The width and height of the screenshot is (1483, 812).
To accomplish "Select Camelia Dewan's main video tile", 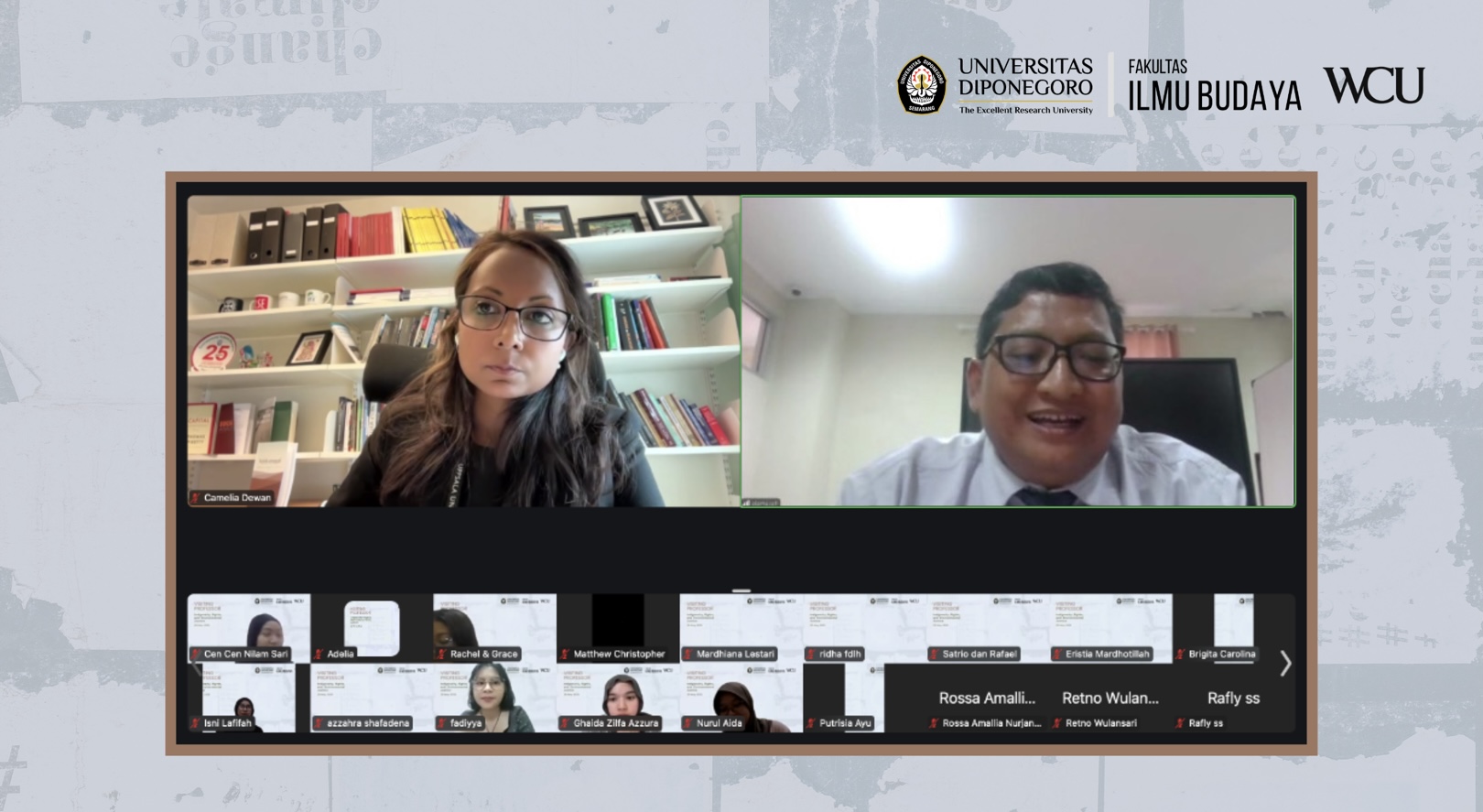I will pyautogui.click(x=463, y=351).
